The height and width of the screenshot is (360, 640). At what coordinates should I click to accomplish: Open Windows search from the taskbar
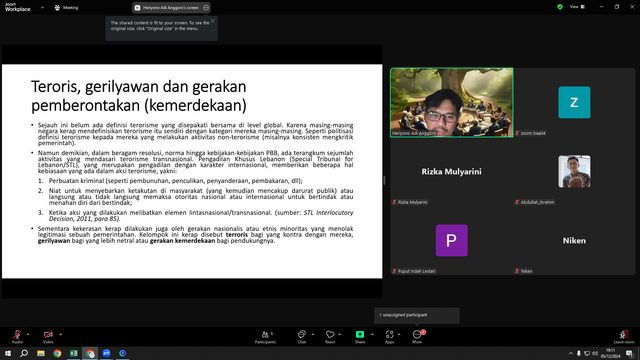coord(24,353)
